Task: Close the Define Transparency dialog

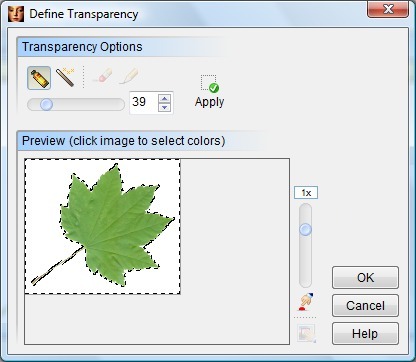Action: (x=388, y=9)
